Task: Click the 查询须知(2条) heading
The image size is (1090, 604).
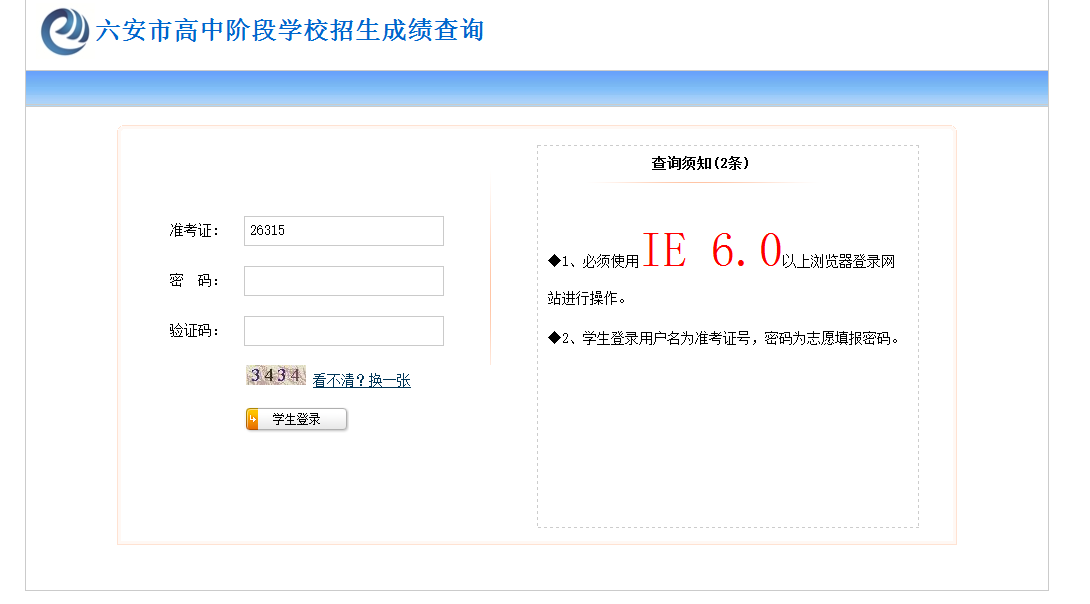Action: click(700, 163)
